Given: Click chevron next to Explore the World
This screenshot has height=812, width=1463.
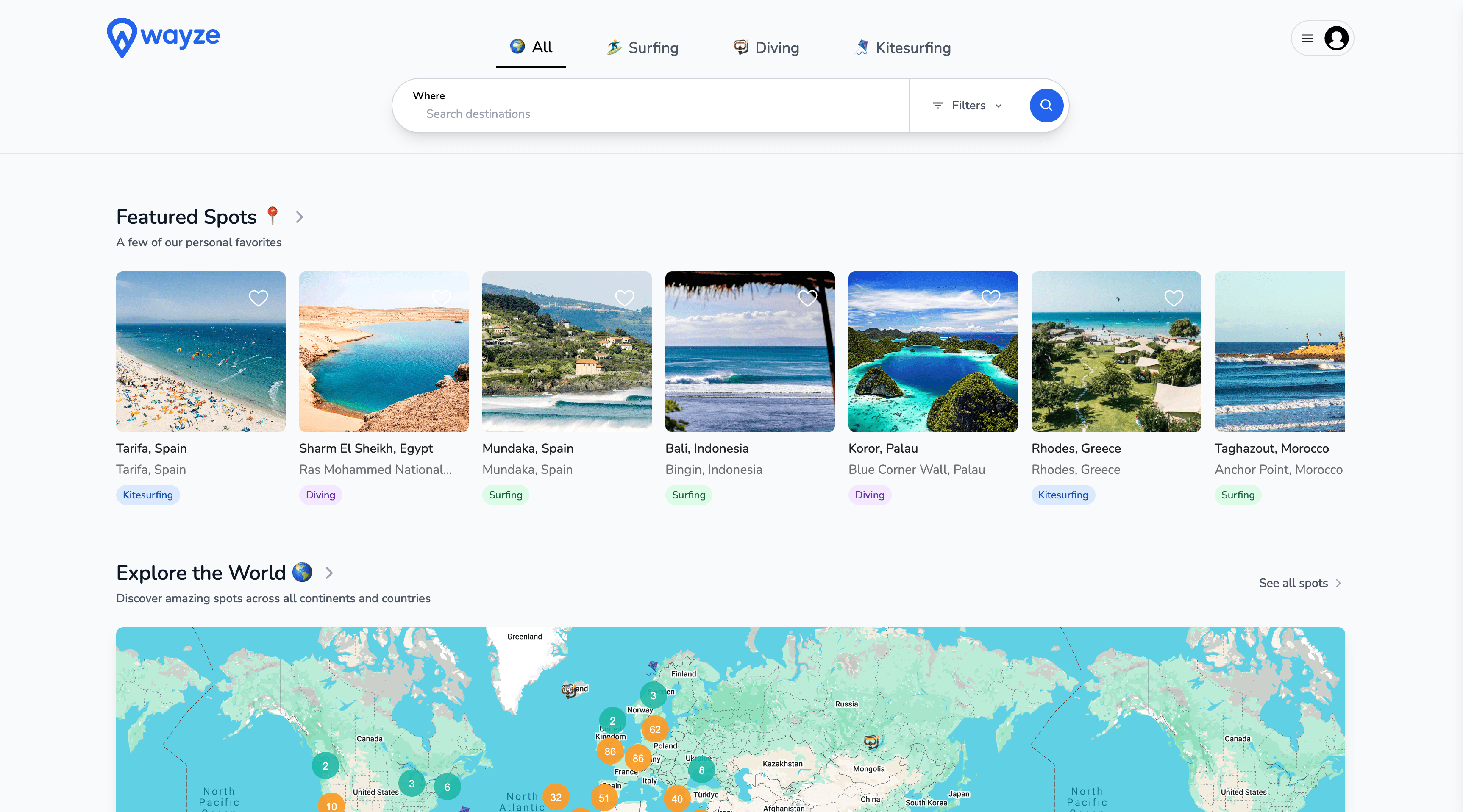Looking at the screenshot, I should click(329, 573).
